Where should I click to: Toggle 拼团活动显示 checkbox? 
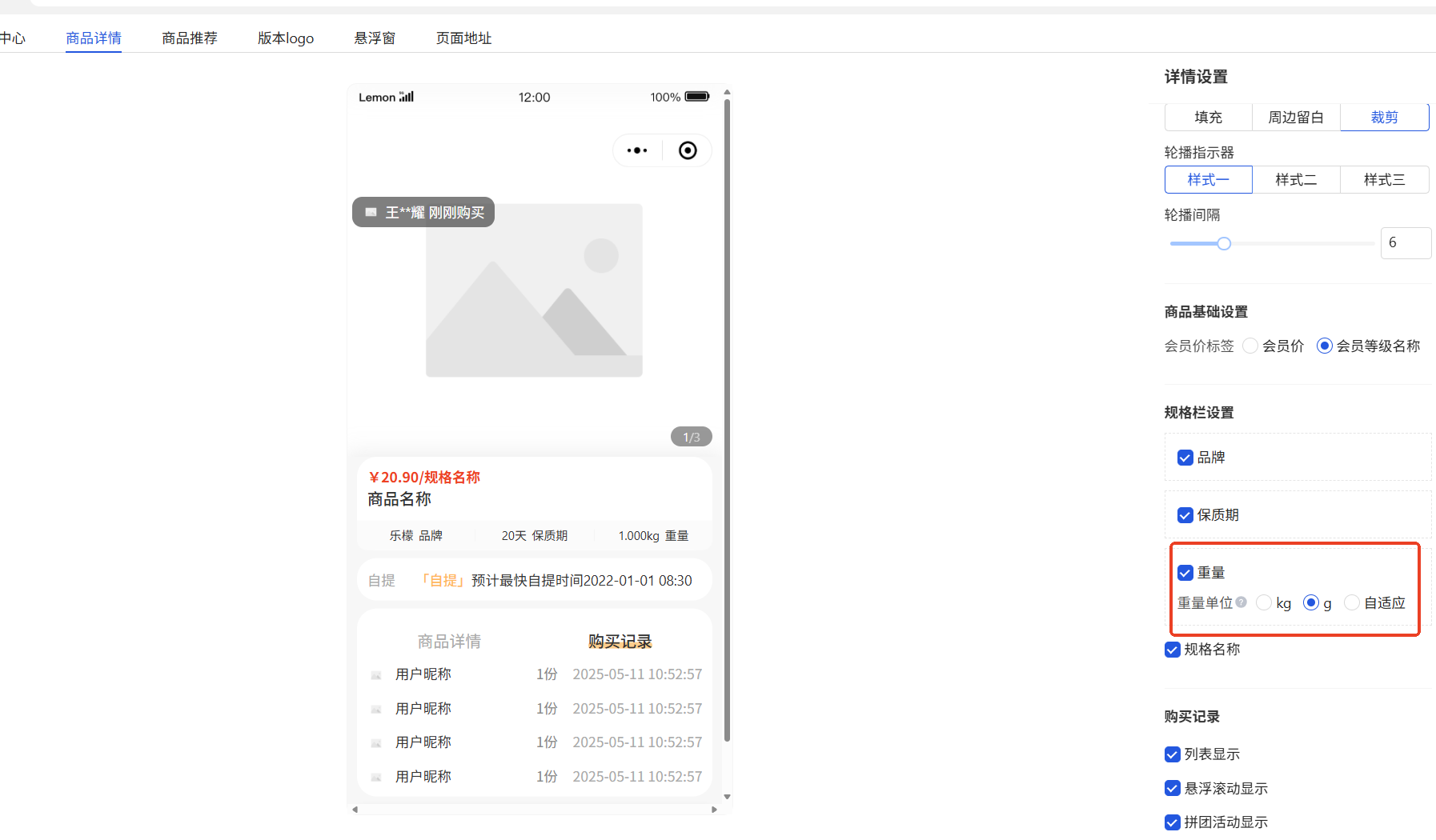(1173, 822)
